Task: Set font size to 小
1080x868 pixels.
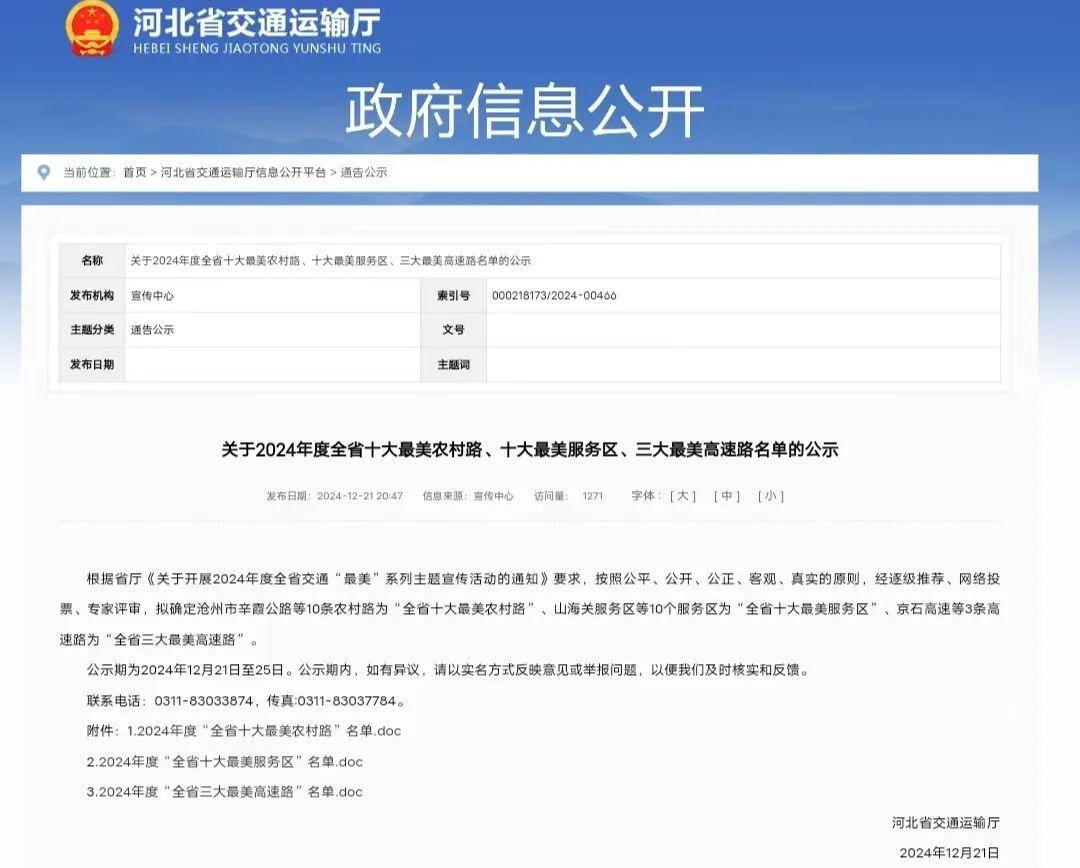Action: coord(771,496)
